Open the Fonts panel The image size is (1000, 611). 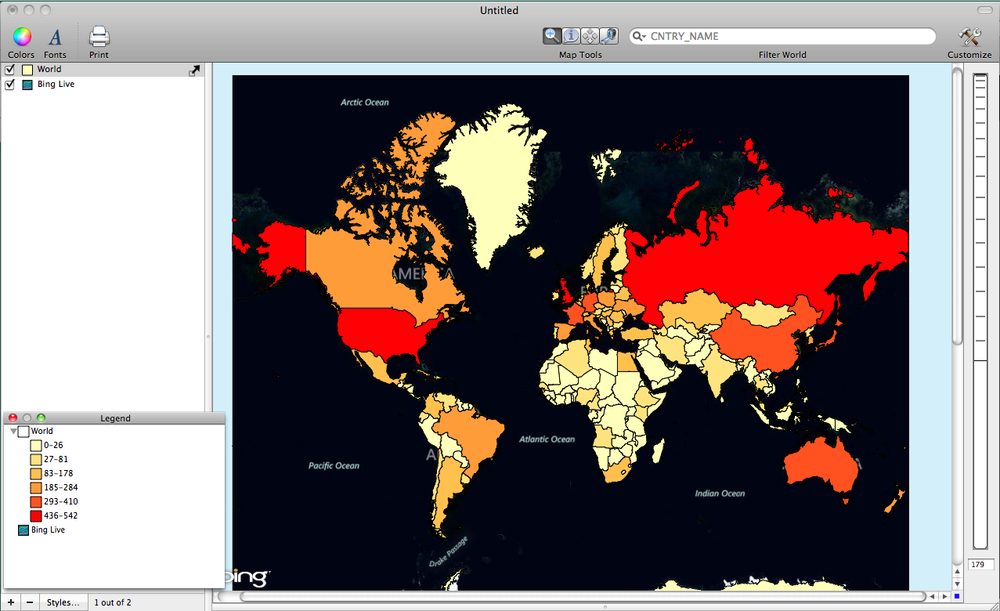(x=55, y=38)
